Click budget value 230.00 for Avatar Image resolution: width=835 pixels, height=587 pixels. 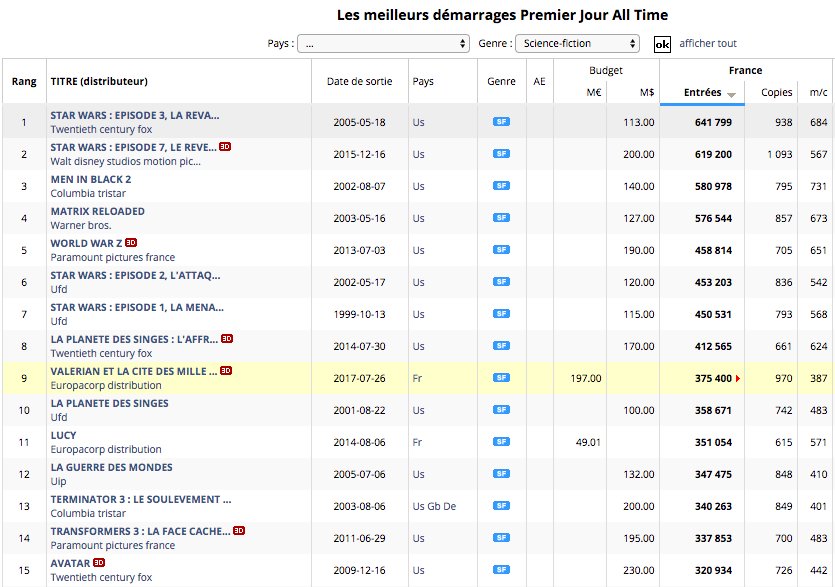(639, 570)
